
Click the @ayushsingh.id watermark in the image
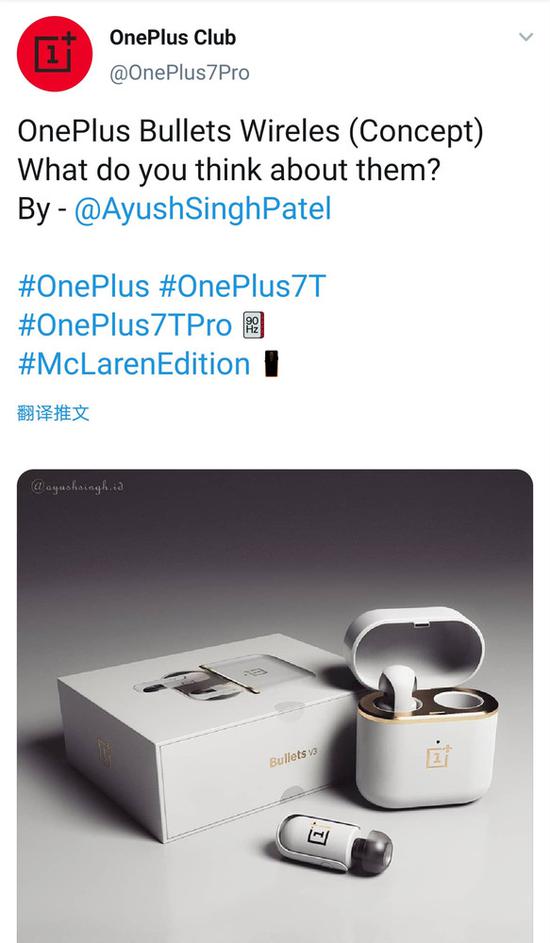pyautogui.click(x=78, y=487)
